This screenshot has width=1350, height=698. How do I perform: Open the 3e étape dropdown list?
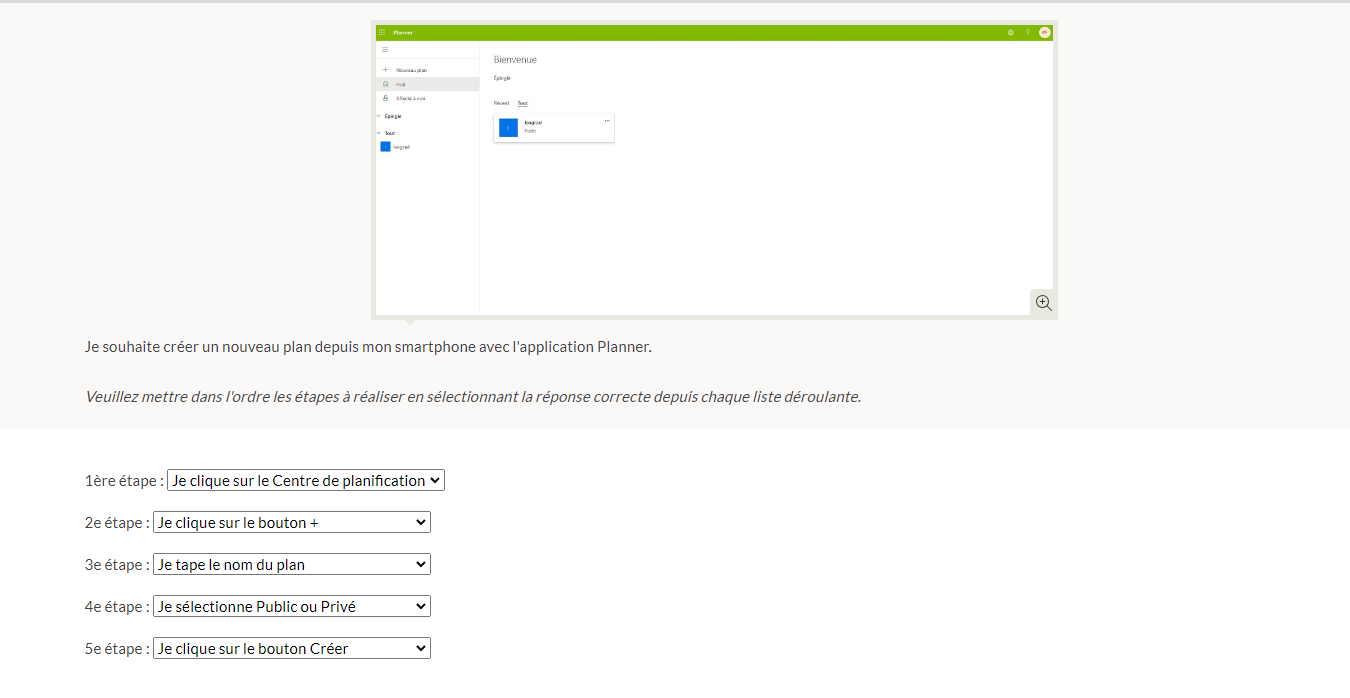[x=291, y=565]
